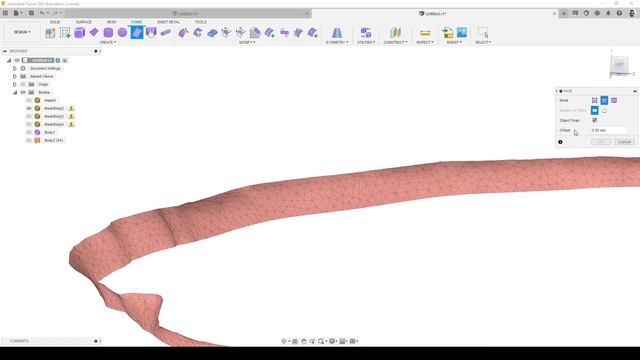Click the Look At icon in navigation bar

coord(295,341)
